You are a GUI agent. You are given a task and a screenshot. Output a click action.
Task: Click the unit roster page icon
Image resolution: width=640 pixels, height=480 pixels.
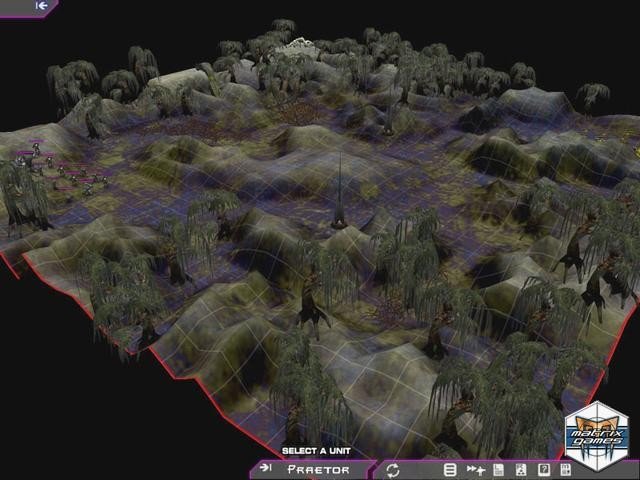click(x=520, y=469)
